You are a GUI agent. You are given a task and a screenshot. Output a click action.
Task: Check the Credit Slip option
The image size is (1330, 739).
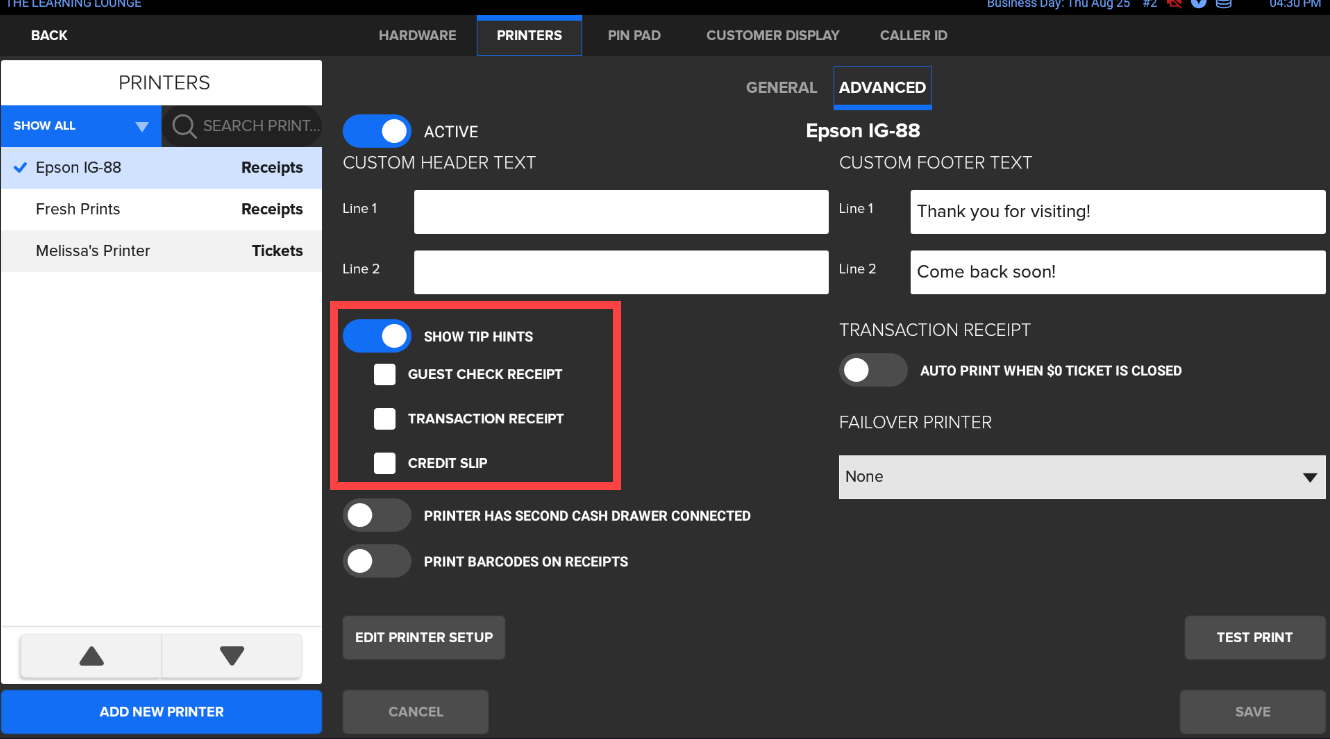pyautogui.click(x=385, y=463)
